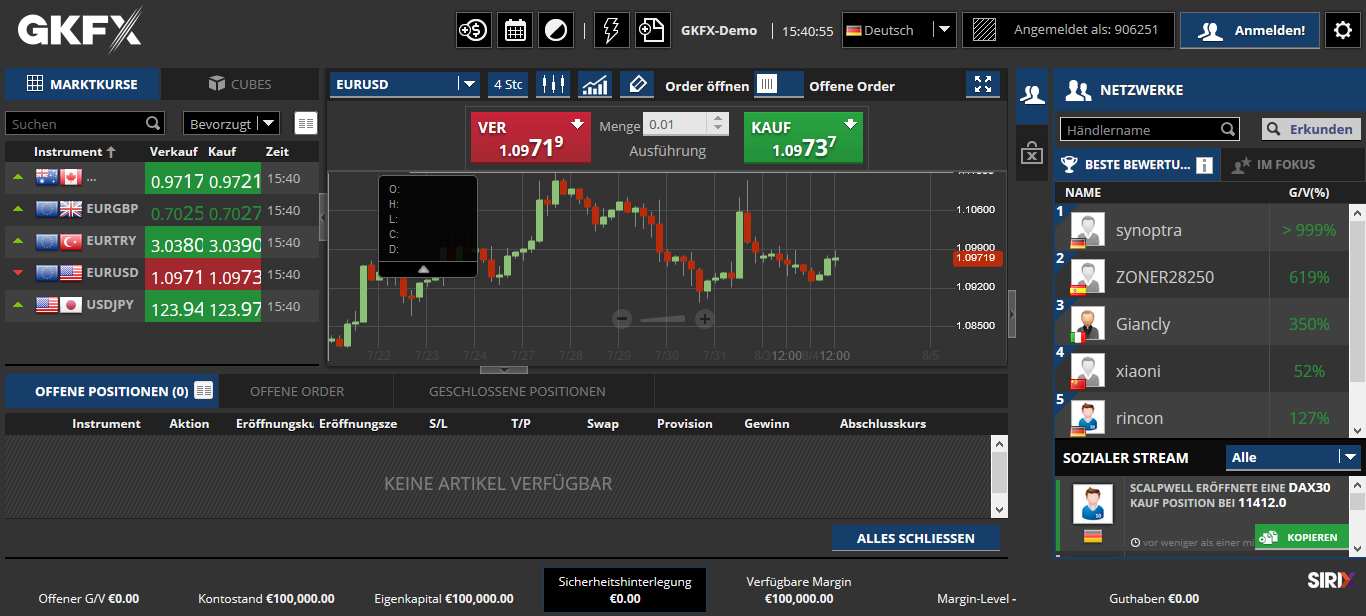The image size is (1366, 616).
Task: Click the Instrument column sort arrow
Action: (111, 152)
